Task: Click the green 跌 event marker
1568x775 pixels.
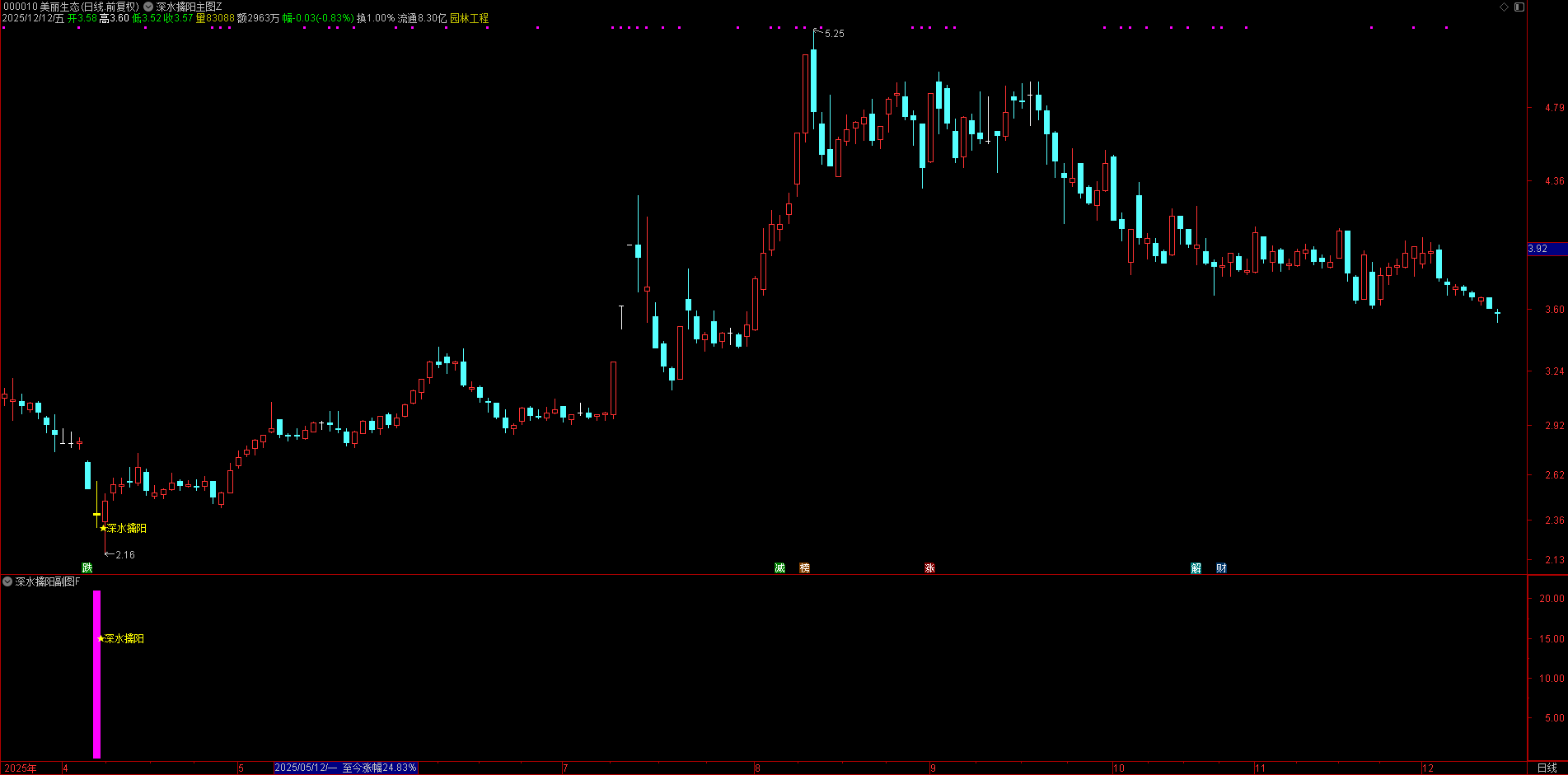Action: click(87, 567)
